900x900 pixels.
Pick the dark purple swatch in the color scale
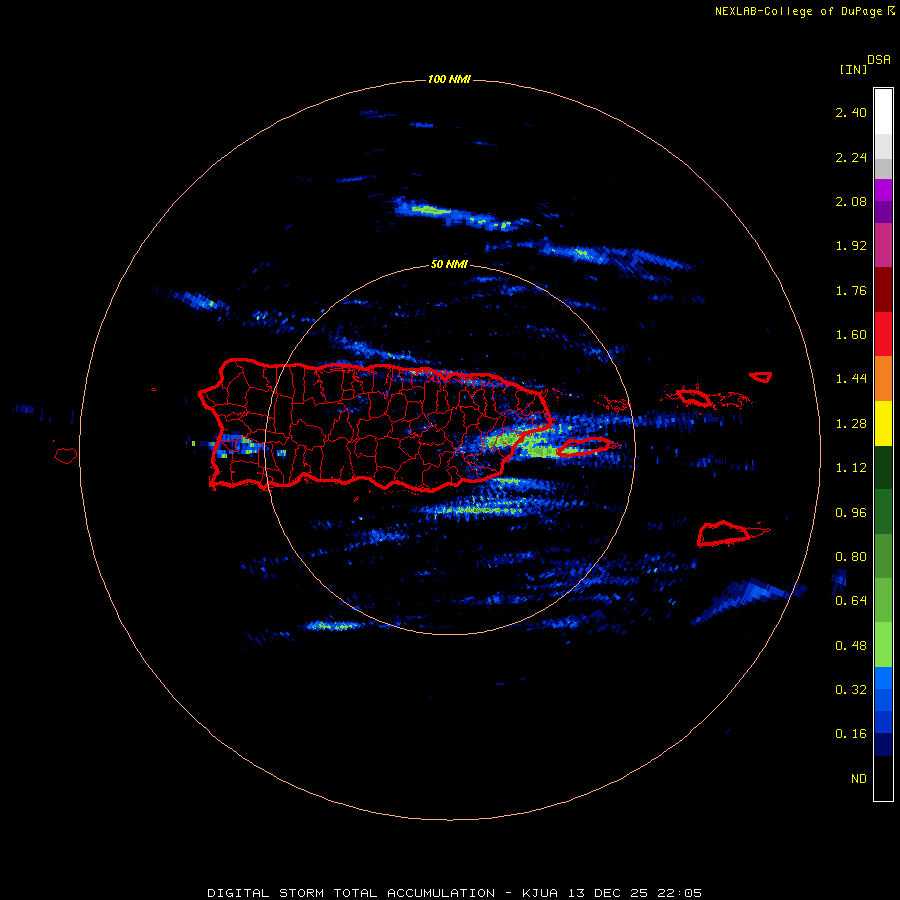[883, 212]
